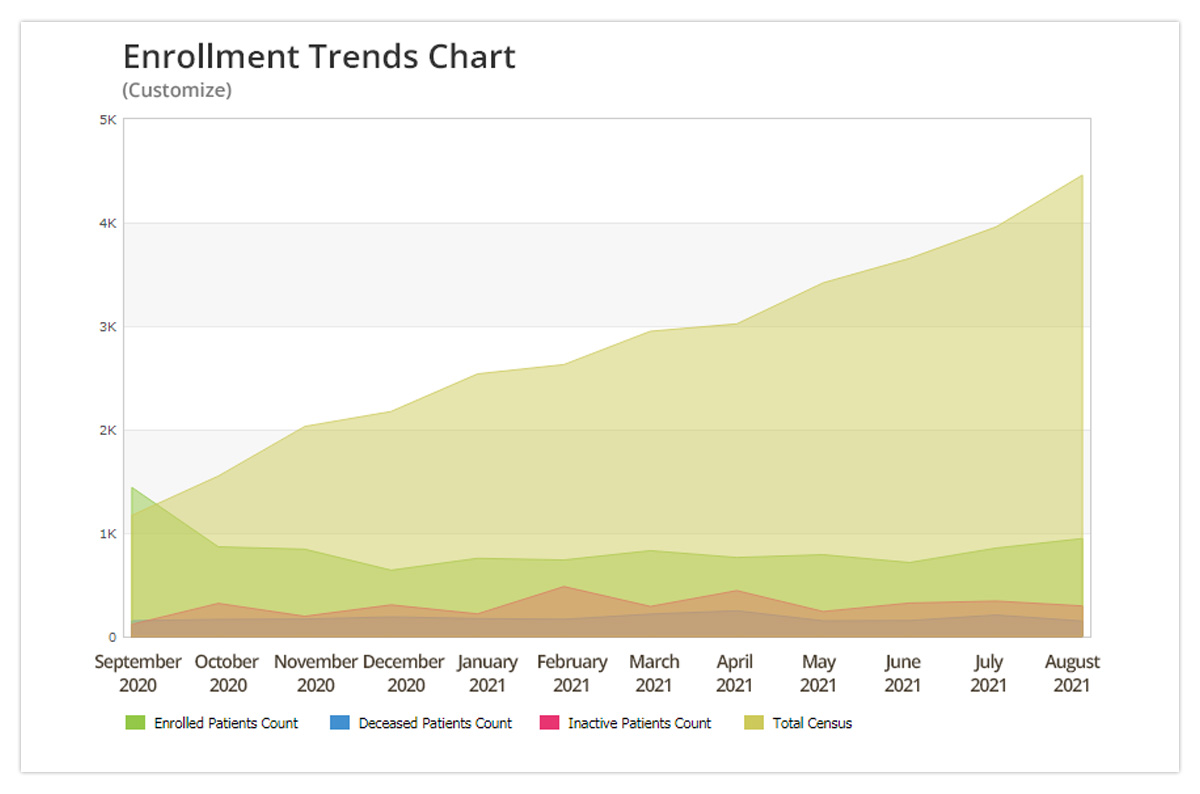Select the September 2020 axis label
The image size is (1200, 794).
(138, 673)
